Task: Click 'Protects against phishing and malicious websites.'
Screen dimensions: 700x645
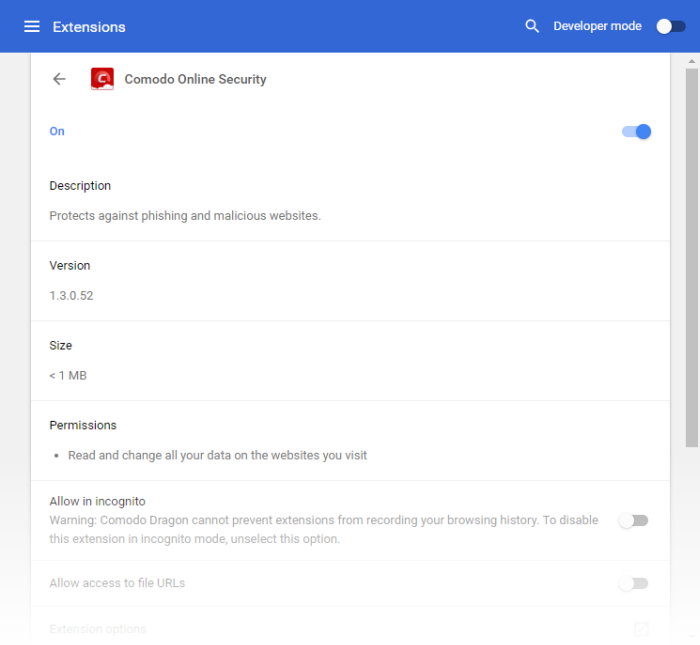Action: pos(185,216)
